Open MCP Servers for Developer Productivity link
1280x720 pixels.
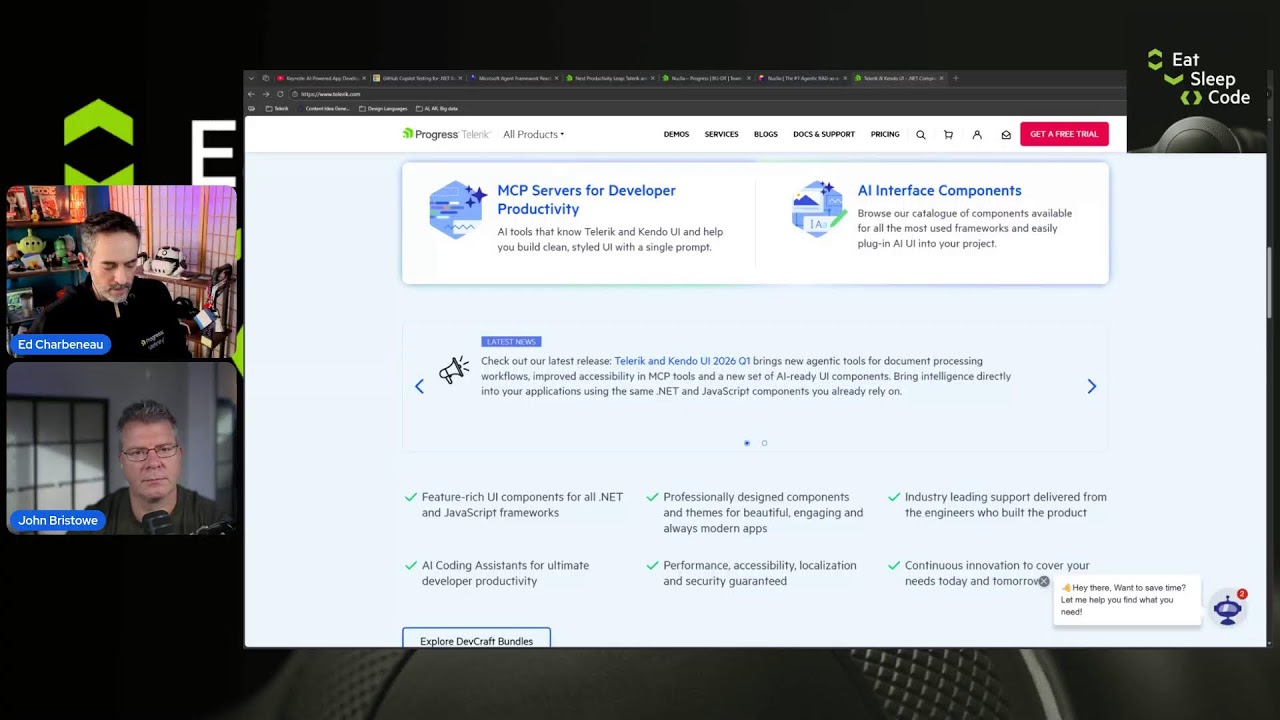click(x=587, y=200)
